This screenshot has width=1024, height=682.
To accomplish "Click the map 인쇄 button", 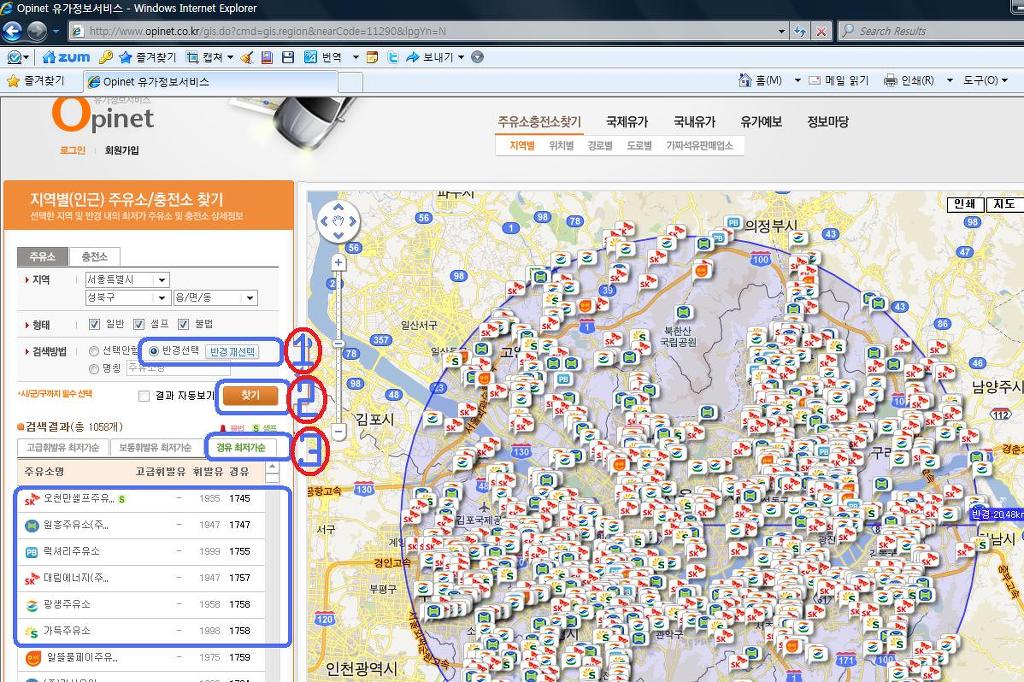I will tap(965, 204).
